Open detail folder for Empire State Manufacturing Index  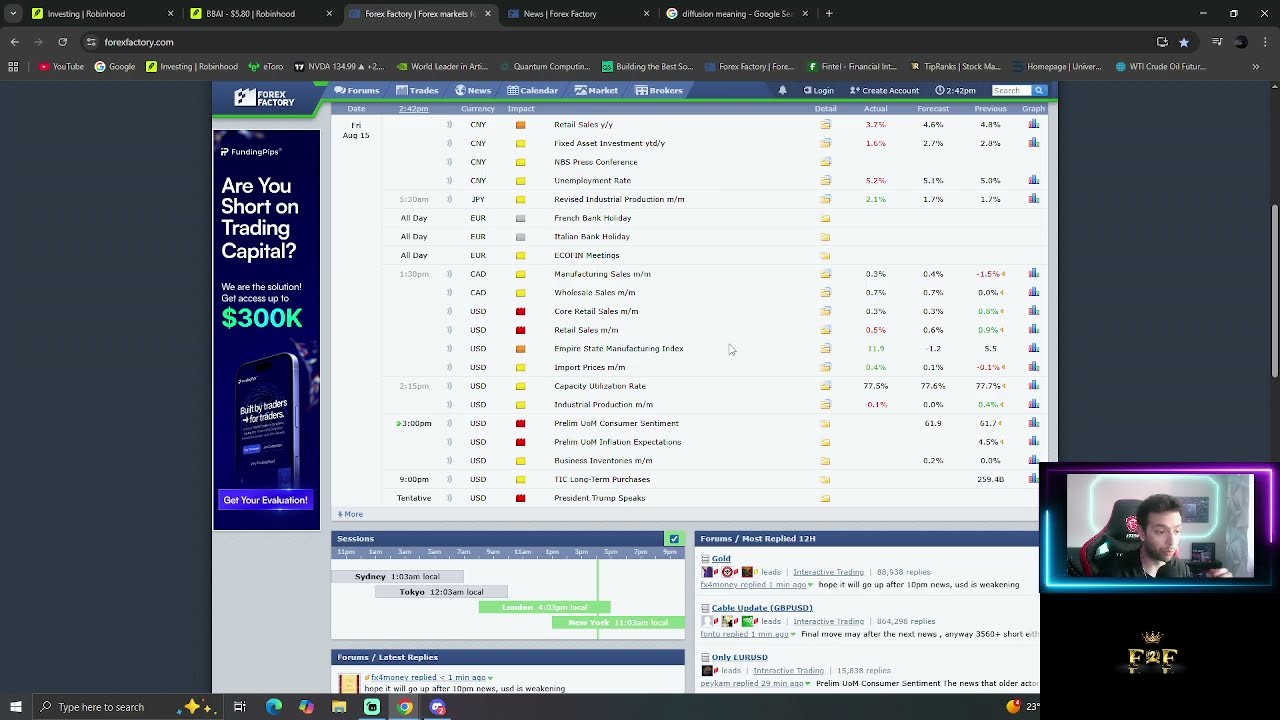click(825, 349)
